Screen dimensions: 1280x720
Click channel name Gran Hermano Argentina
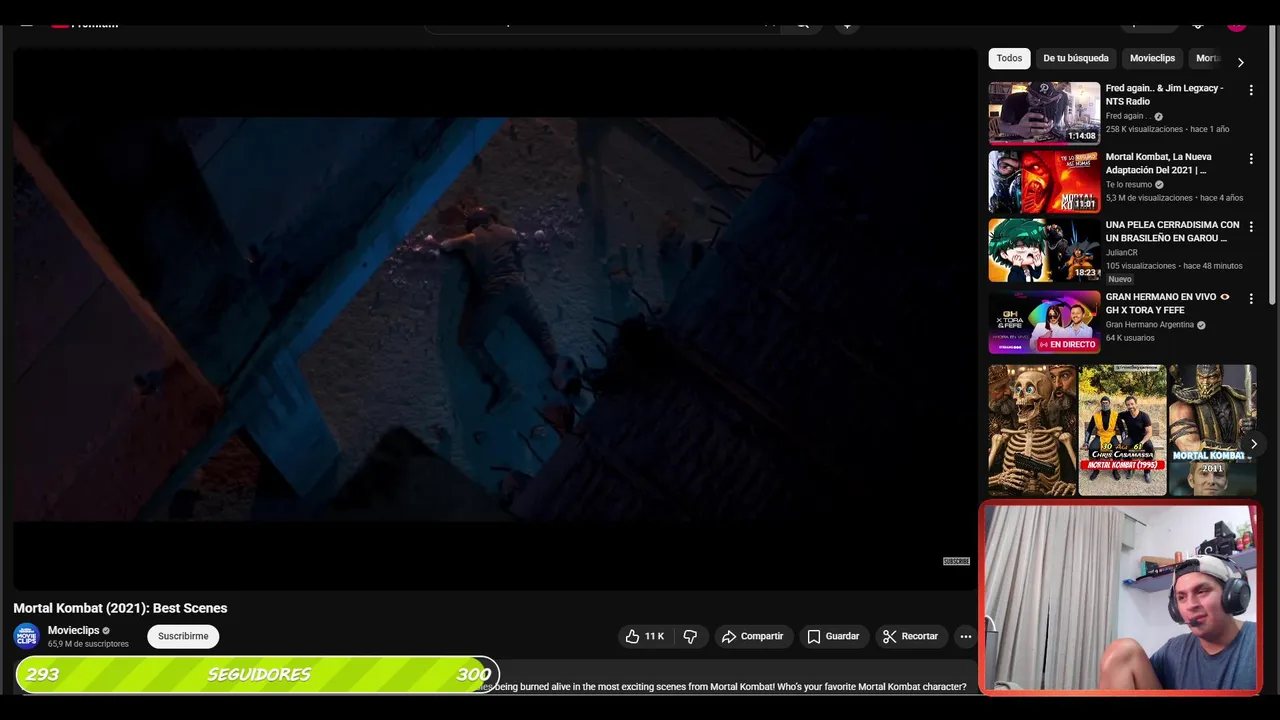click(1150, 325)
